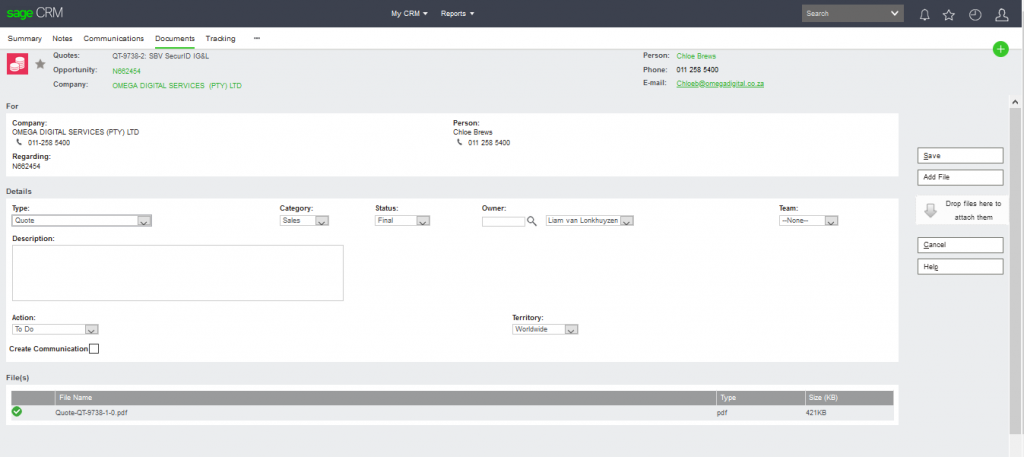Screen dimensions: 1024x457
Task: Click the red Quotes entity icon
Action: [x=18, y=64]
